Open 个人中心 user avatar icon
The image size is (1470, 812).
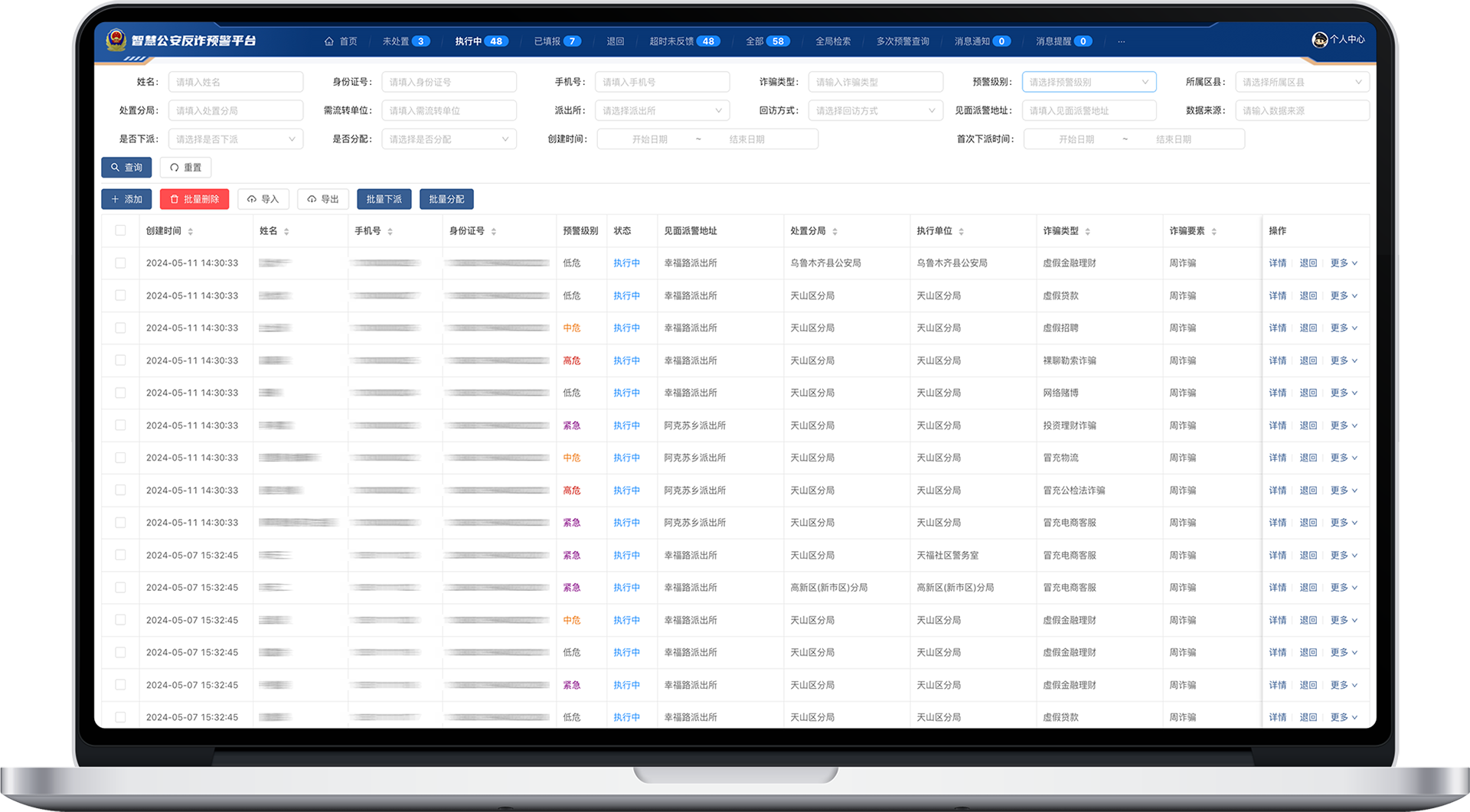[x=1319, y=40]
